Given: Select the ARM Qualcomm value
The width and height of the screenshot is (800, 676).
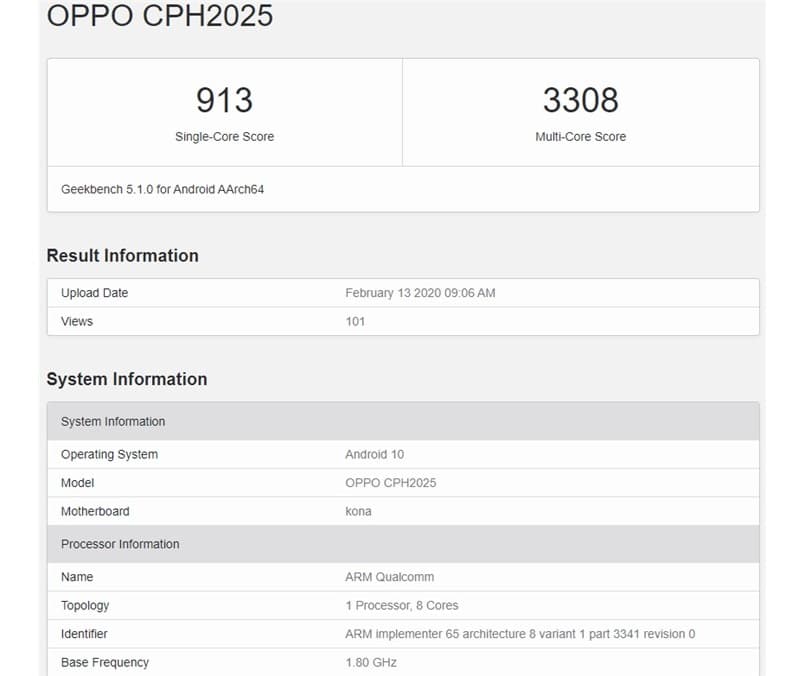Looking at the screenshot, I should pos(389,577).
